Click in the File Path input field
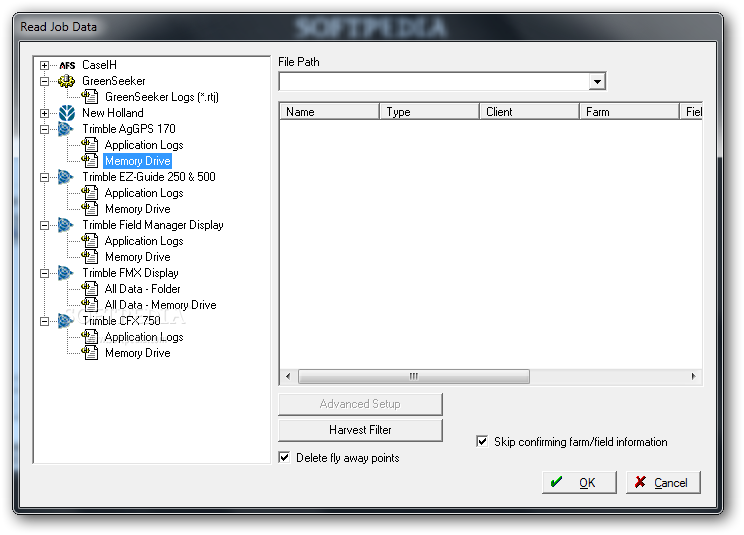Screen dimensions: 744x535 (x=435, y=82)
